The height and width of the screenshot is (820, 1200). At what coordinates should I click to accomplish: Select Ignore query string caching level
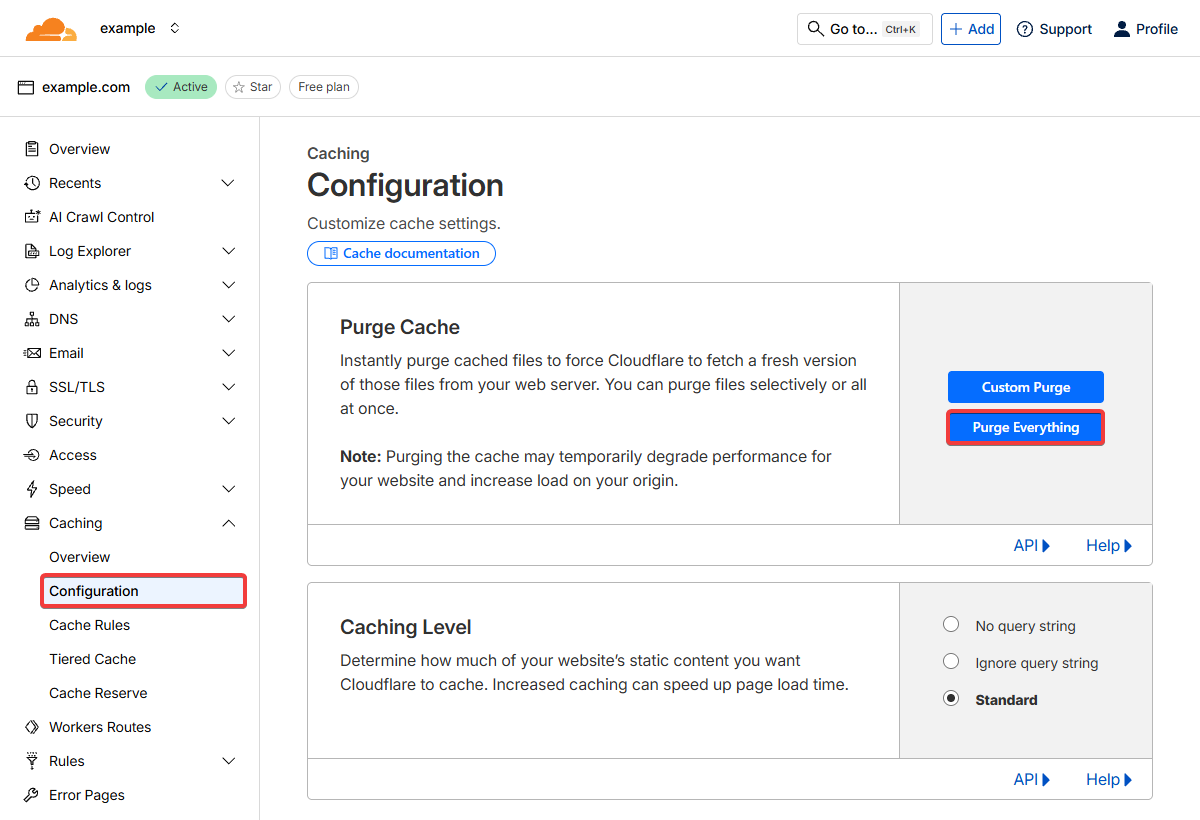pos(951,662)
